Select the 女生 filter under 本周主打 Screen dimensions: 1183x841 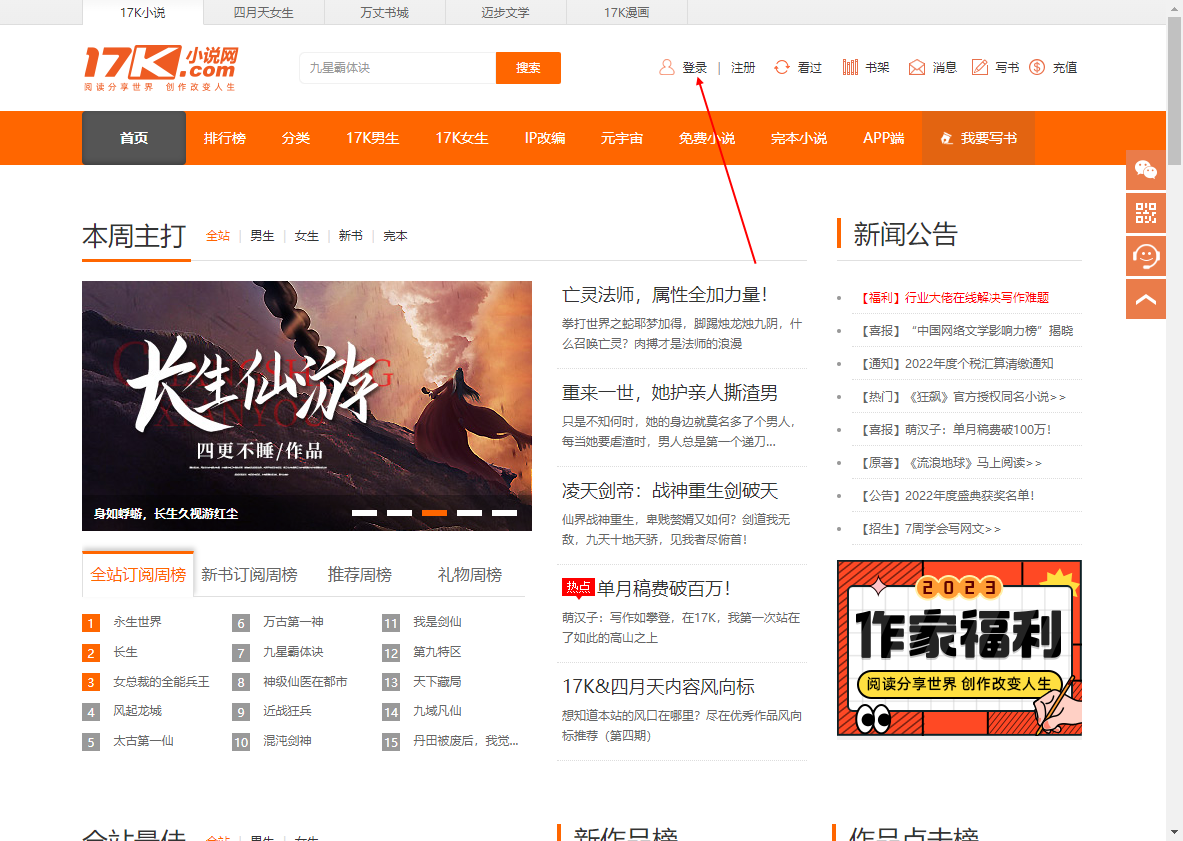pyautogui.click(x=306, y=236)
